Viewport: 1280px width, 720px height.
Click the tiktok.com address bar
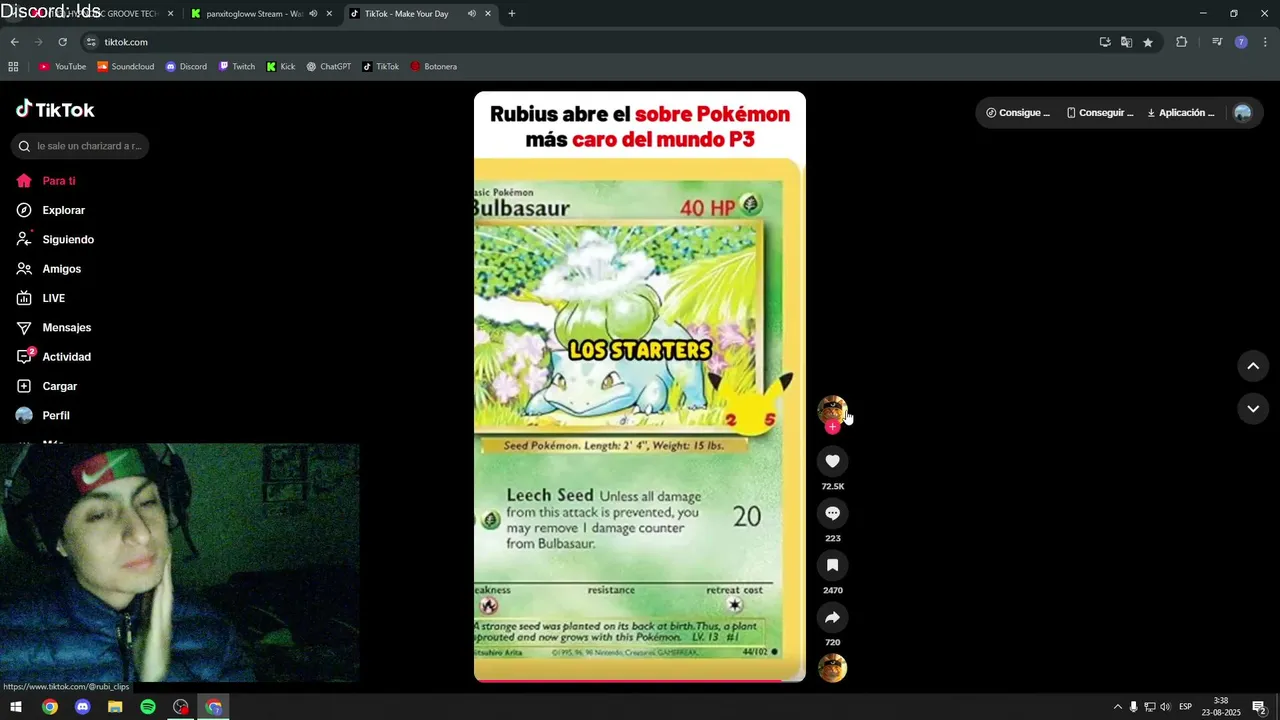pos(590,42)
